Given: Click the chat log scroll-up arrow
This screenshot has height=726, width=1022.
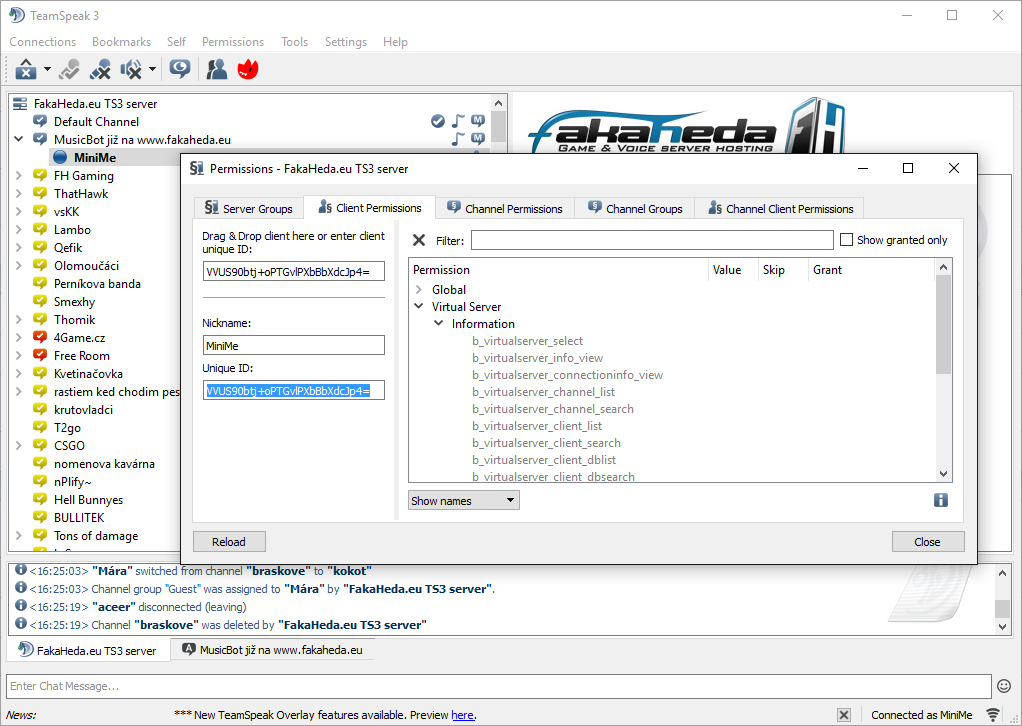Looking at the screenshot, I should point(1002,573).
